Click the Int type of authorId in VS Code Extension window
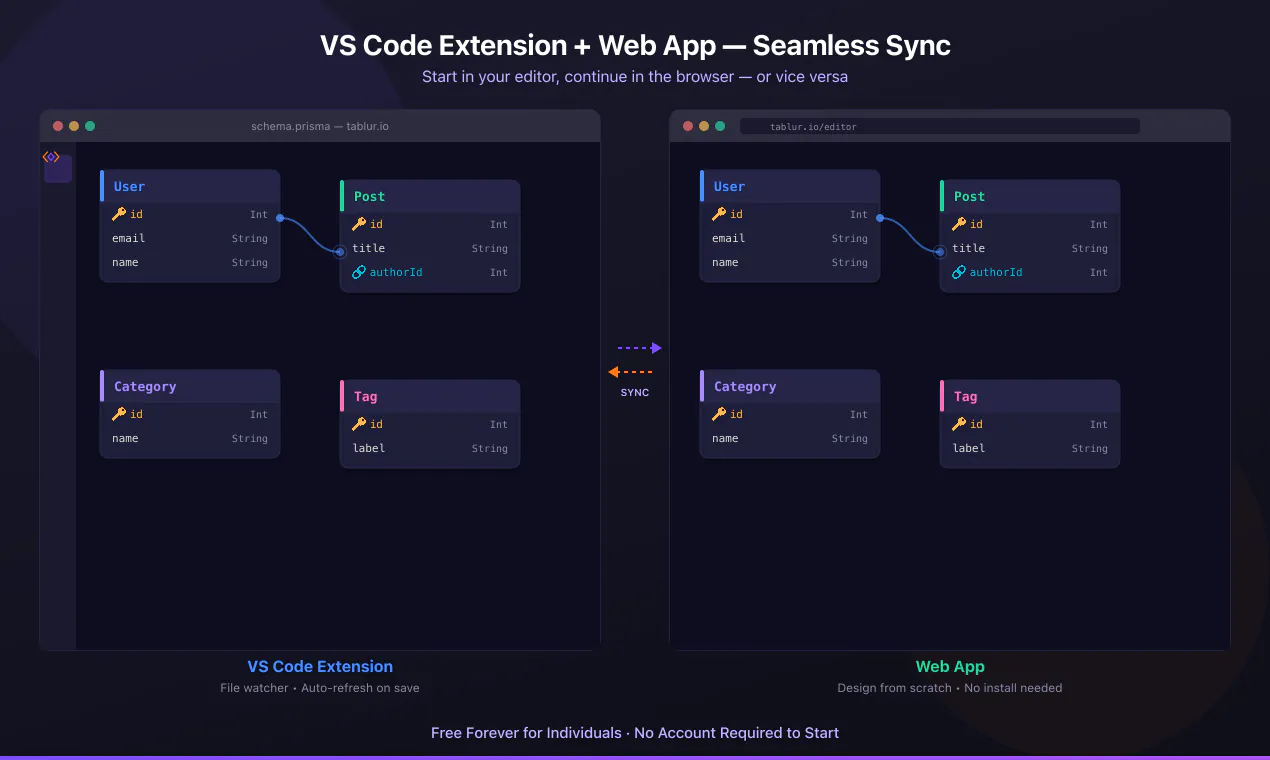This screenshot has height=760, width=1270. tap(499, 273)
